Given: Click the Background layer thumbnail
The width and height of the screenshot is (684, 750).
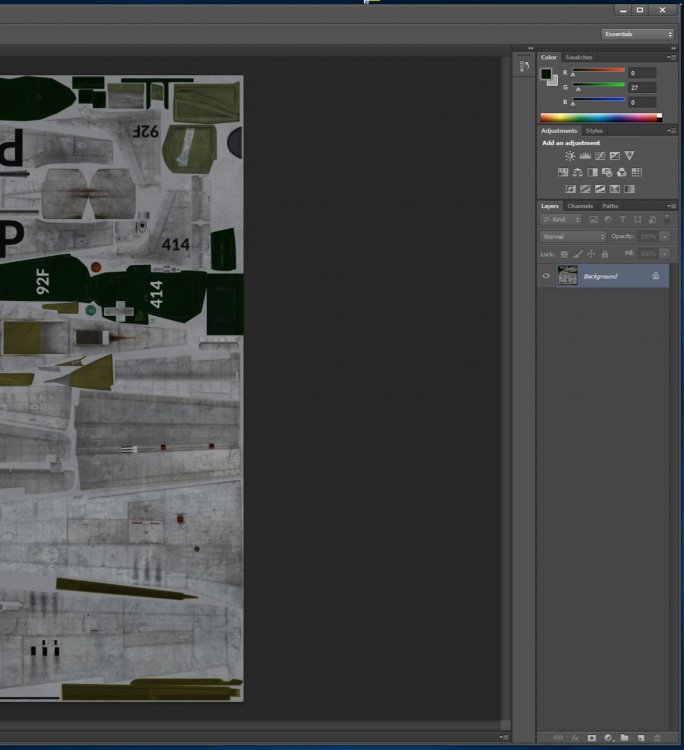Looking at the screenshot, I should pos(567,276).
